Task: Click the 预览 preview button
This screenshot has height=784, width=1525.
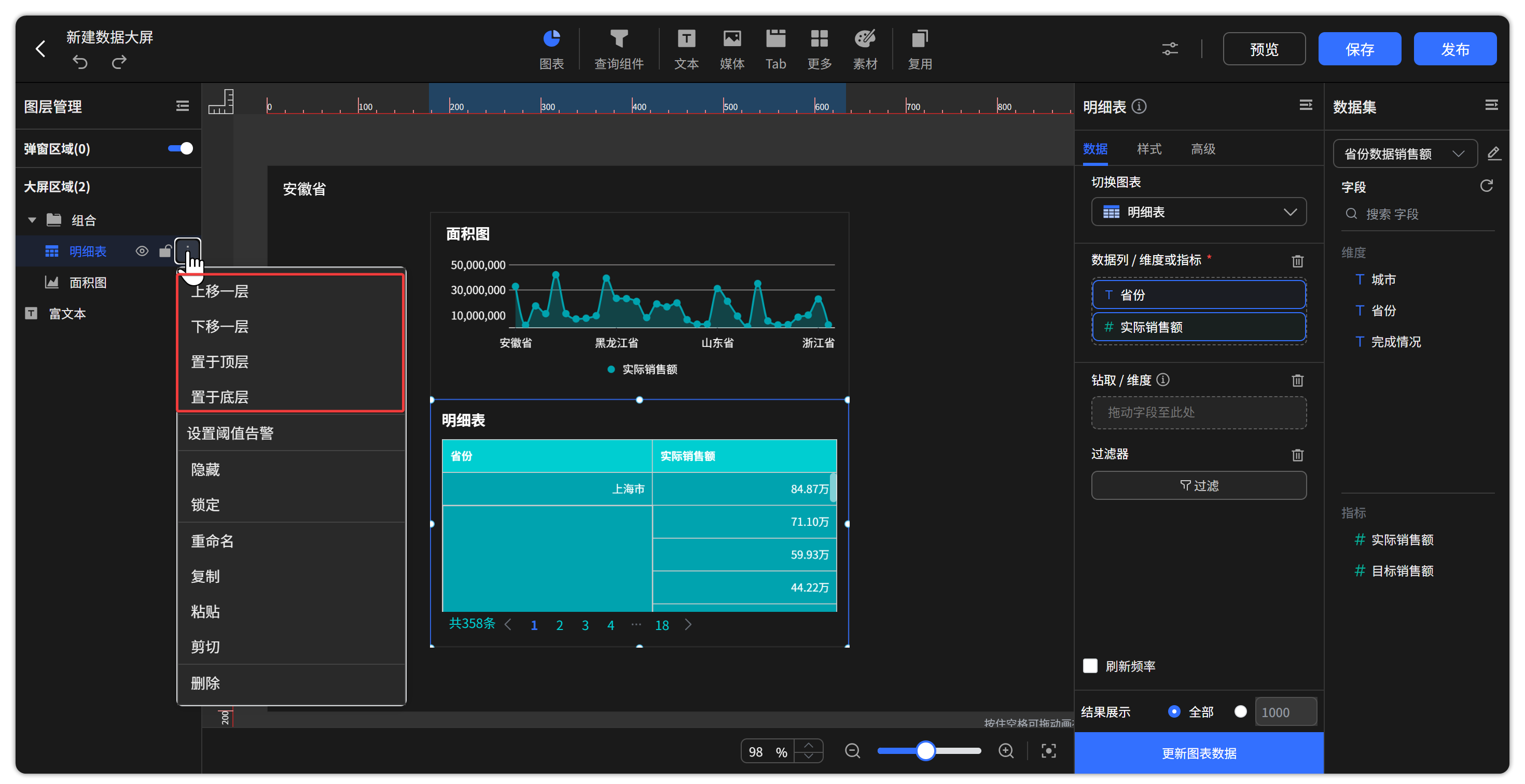Action: point(1264,49)
